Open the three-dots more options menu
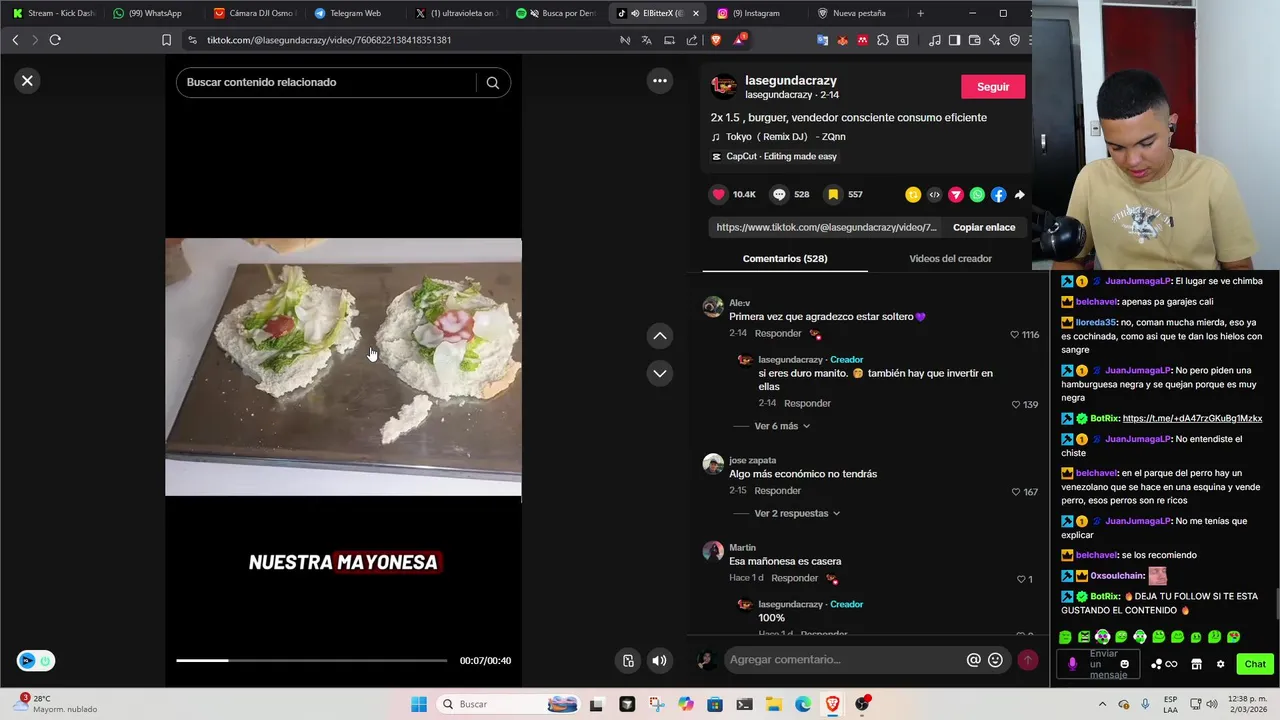This screenshot has height=720, width=1280. [660, 81]
